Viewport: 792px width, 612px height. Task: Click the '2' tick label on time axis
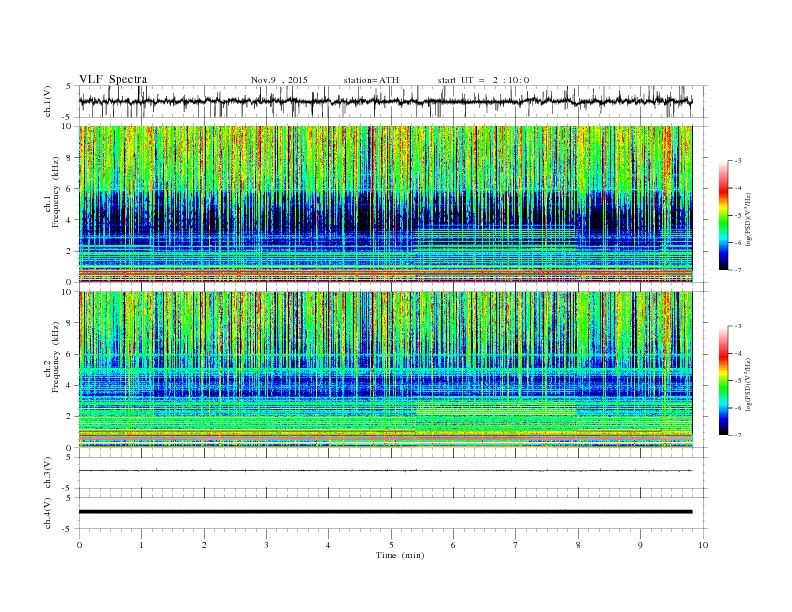[204, 545]
